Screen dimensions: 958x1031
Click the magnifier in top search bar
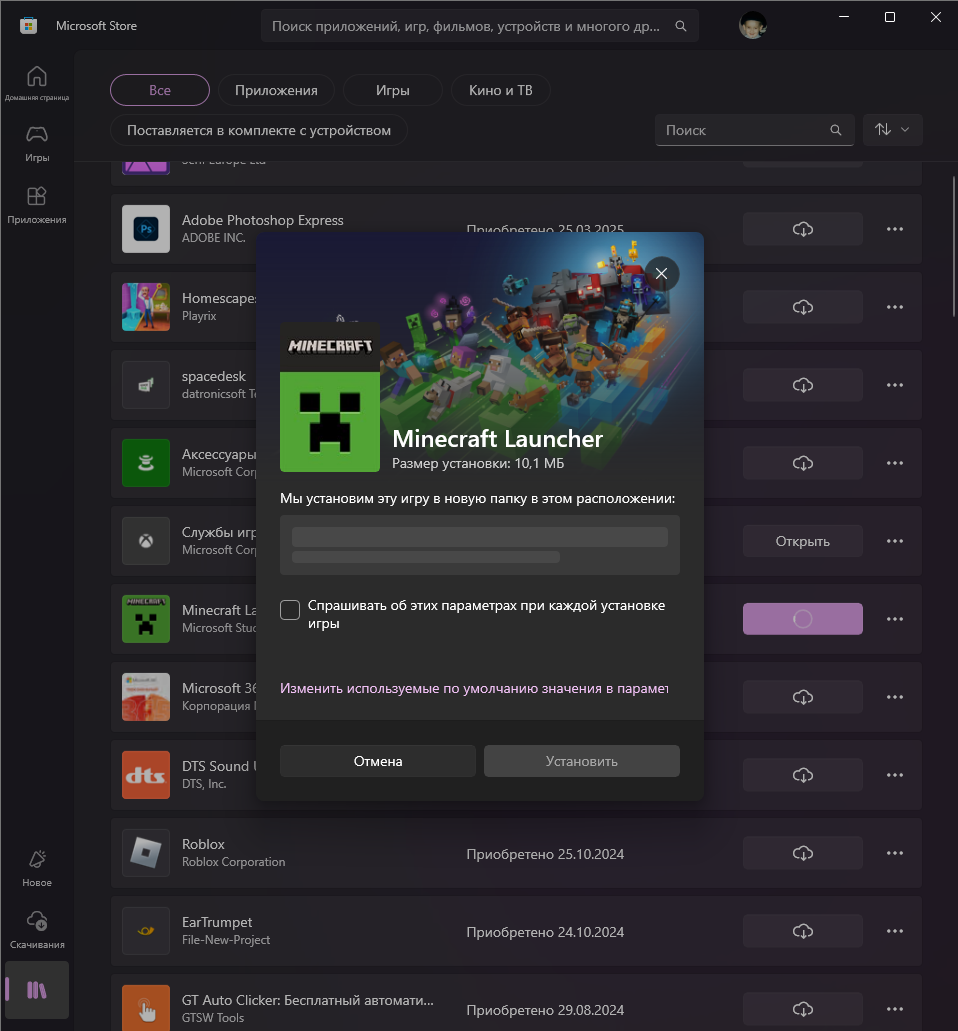[681, 26]
